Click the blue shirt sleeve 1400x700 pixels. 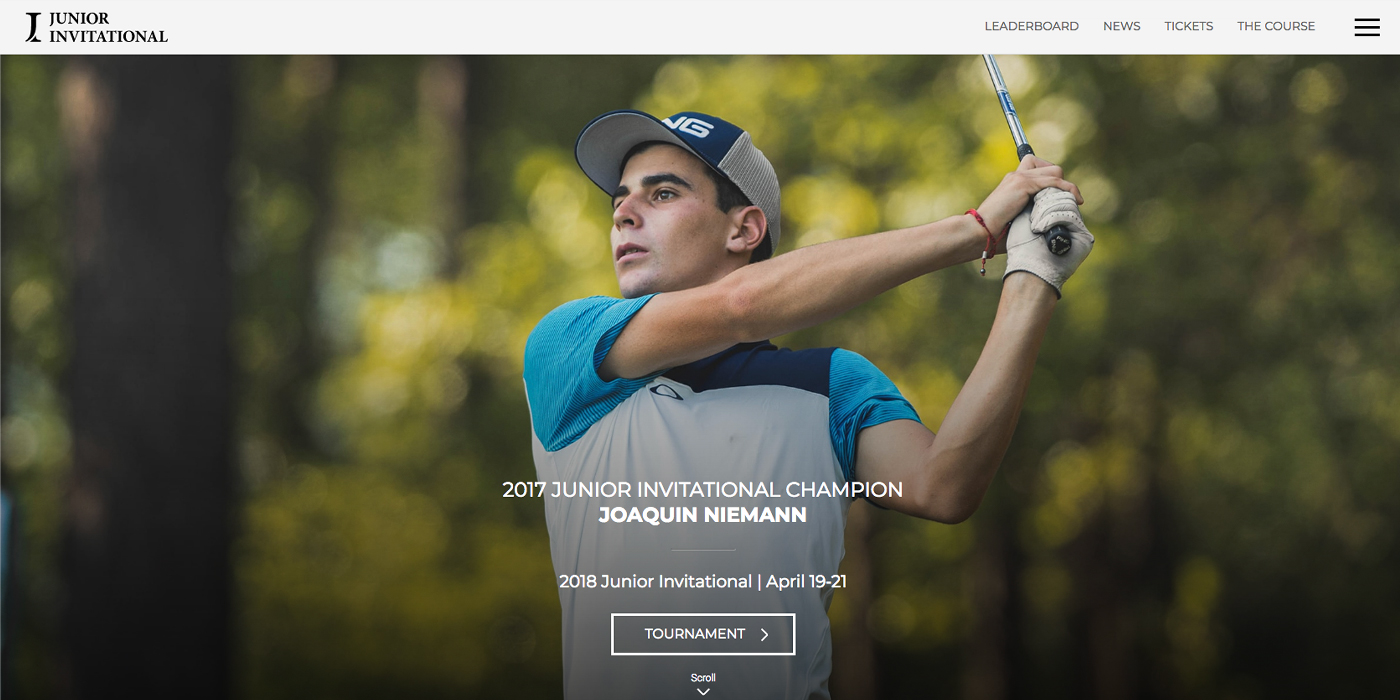pos(575,370)
